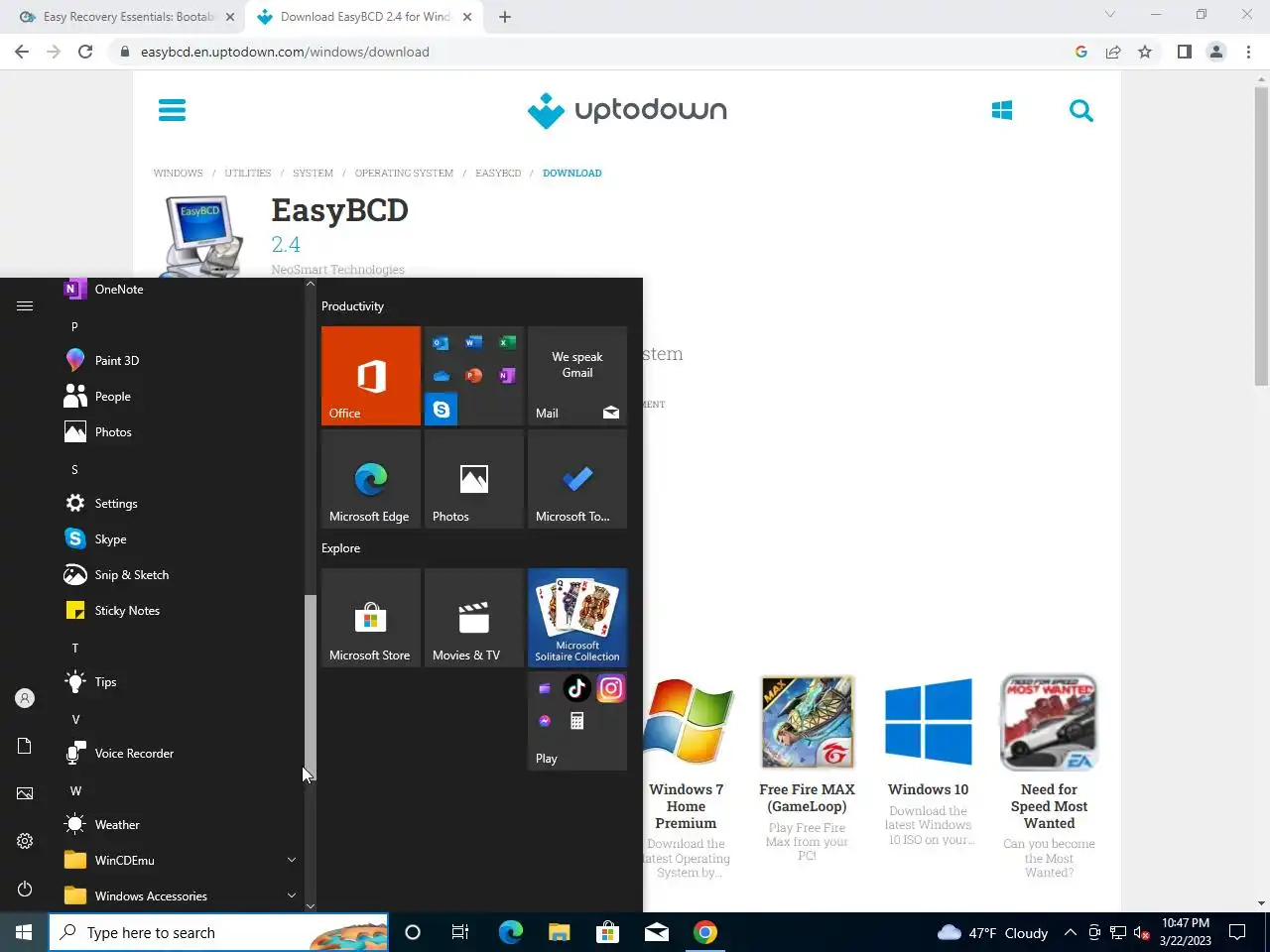This screenshot has height=952, width=1270.
Task: Open a new Chrome tab
Action: click(505, 17)
